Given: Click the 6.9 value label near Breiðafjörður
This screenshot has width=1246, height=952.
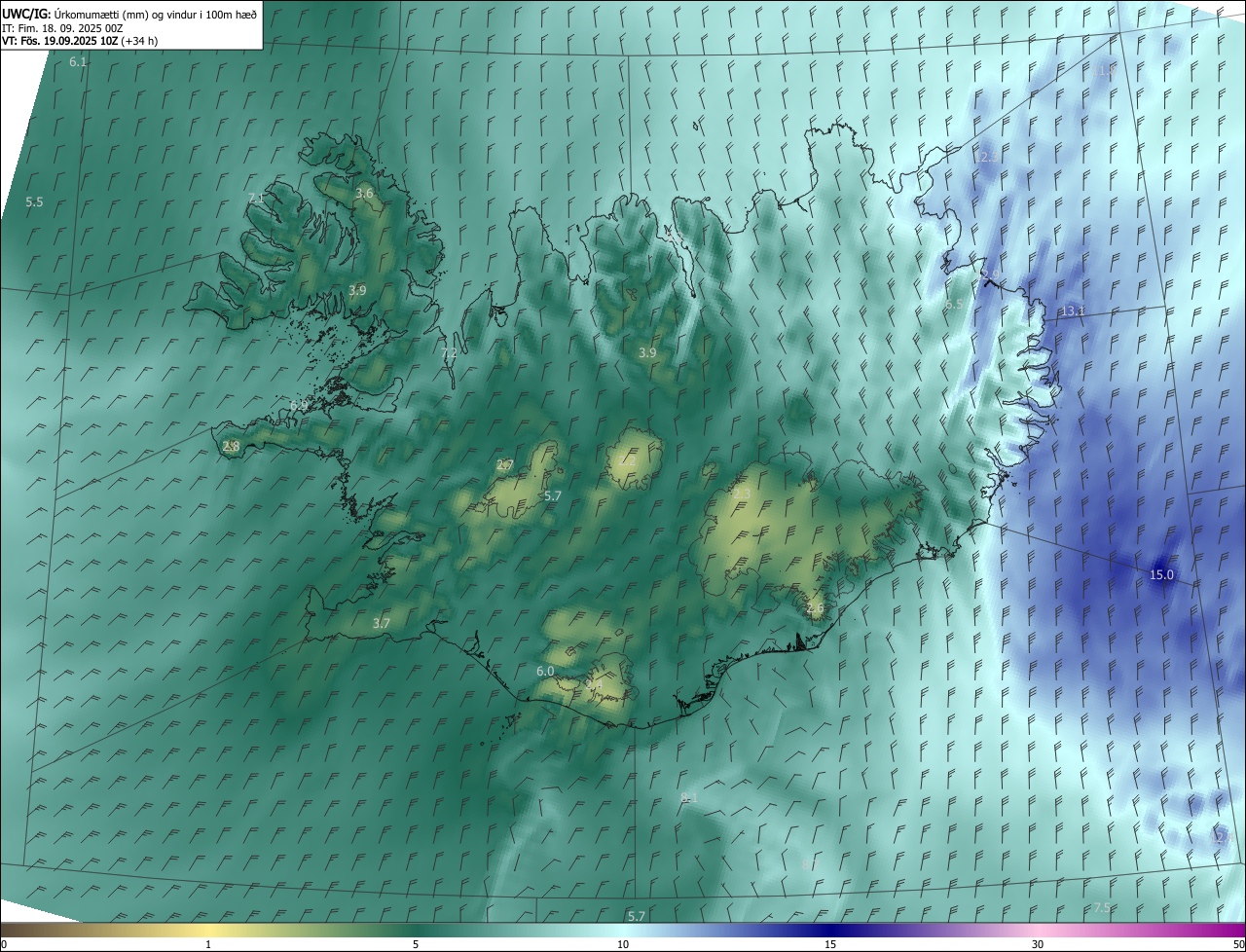Looking at the screenshot, I should (299, 405).
